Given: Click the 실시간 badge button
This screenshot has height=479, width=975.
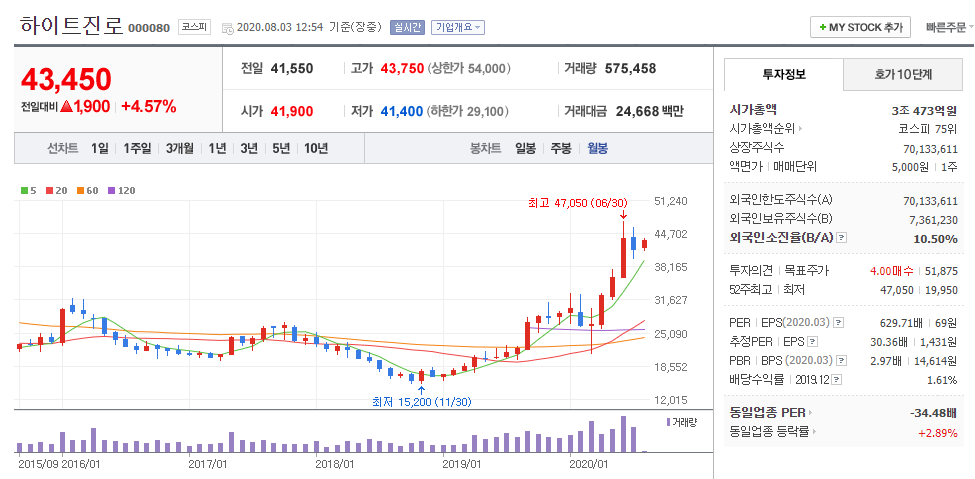Looking at the screenshot, I should (x=407, y=27).
